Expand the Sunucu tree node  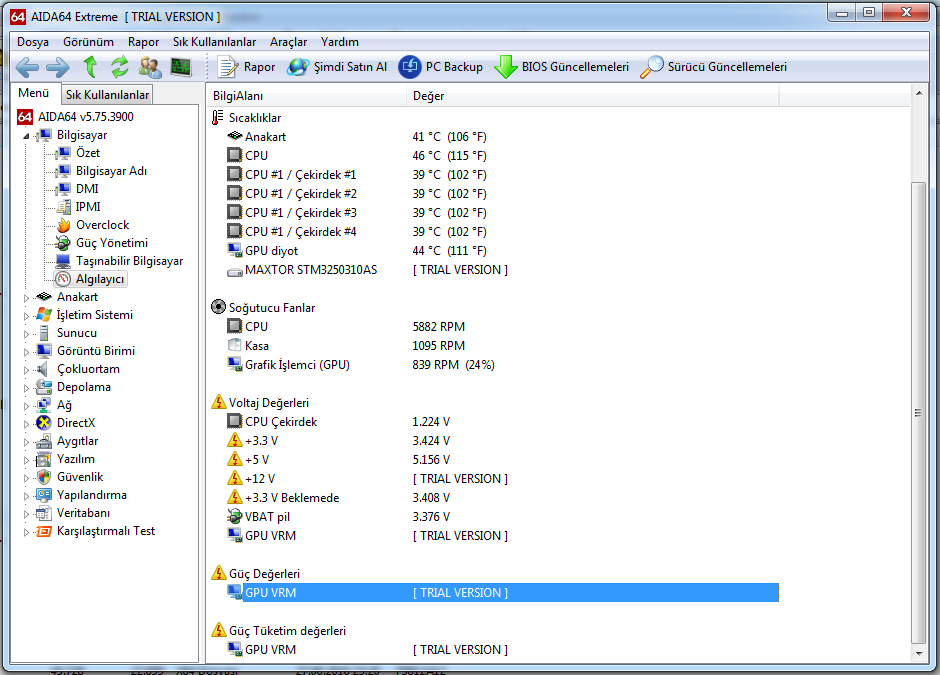[26, 334]
